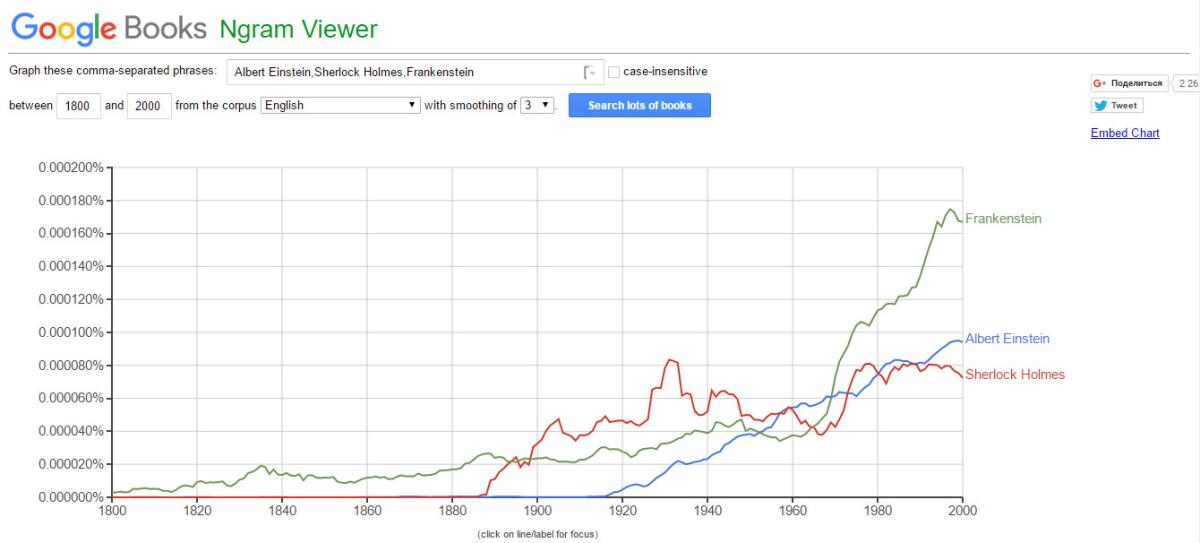Click the Twitter Tweet button
Image resolution: width=1200 pixels, height=543 pixels.
click(x=1117, y=106)
